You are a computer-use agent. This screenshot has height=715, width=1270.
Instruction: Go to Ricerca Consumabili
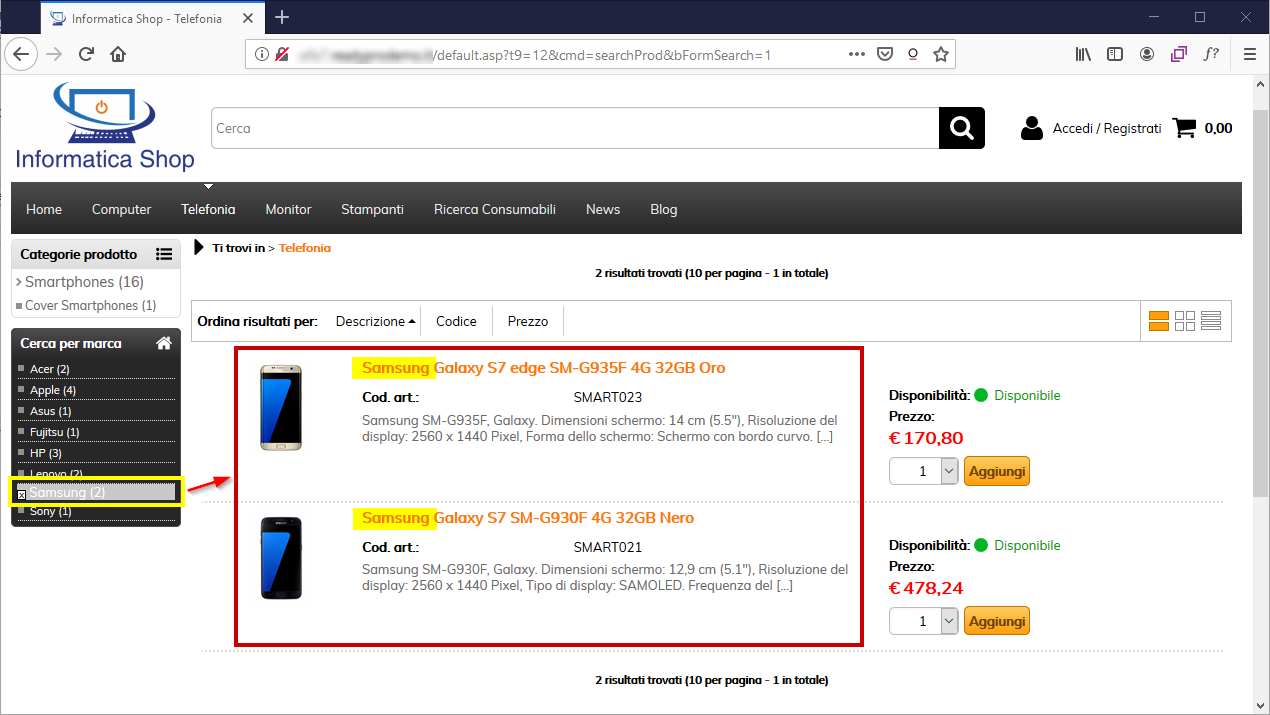495,209
